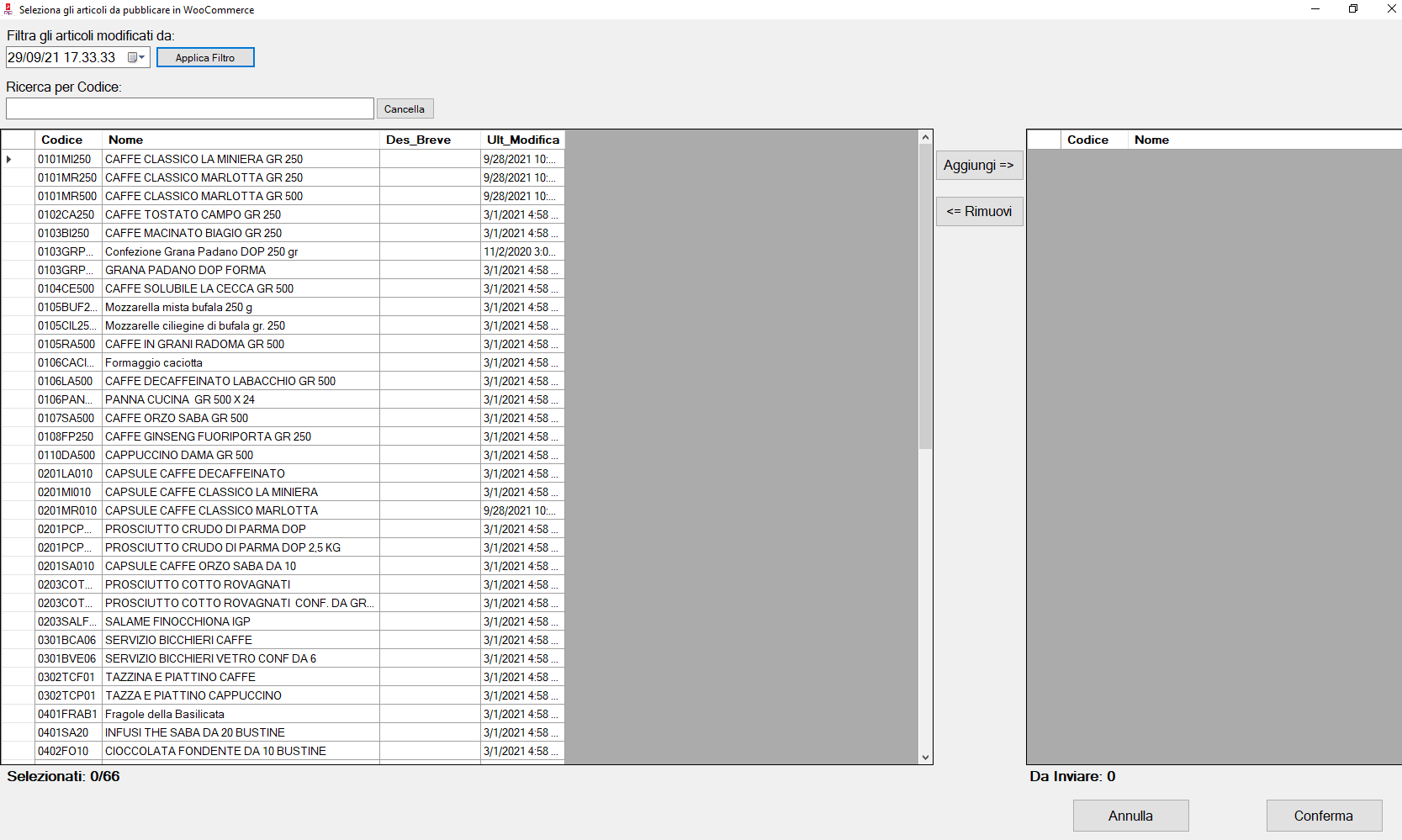Click the Codice header in right table
Image resolution: width=1402 pixels, height=840 pixels.
[x=1093, y=140]
